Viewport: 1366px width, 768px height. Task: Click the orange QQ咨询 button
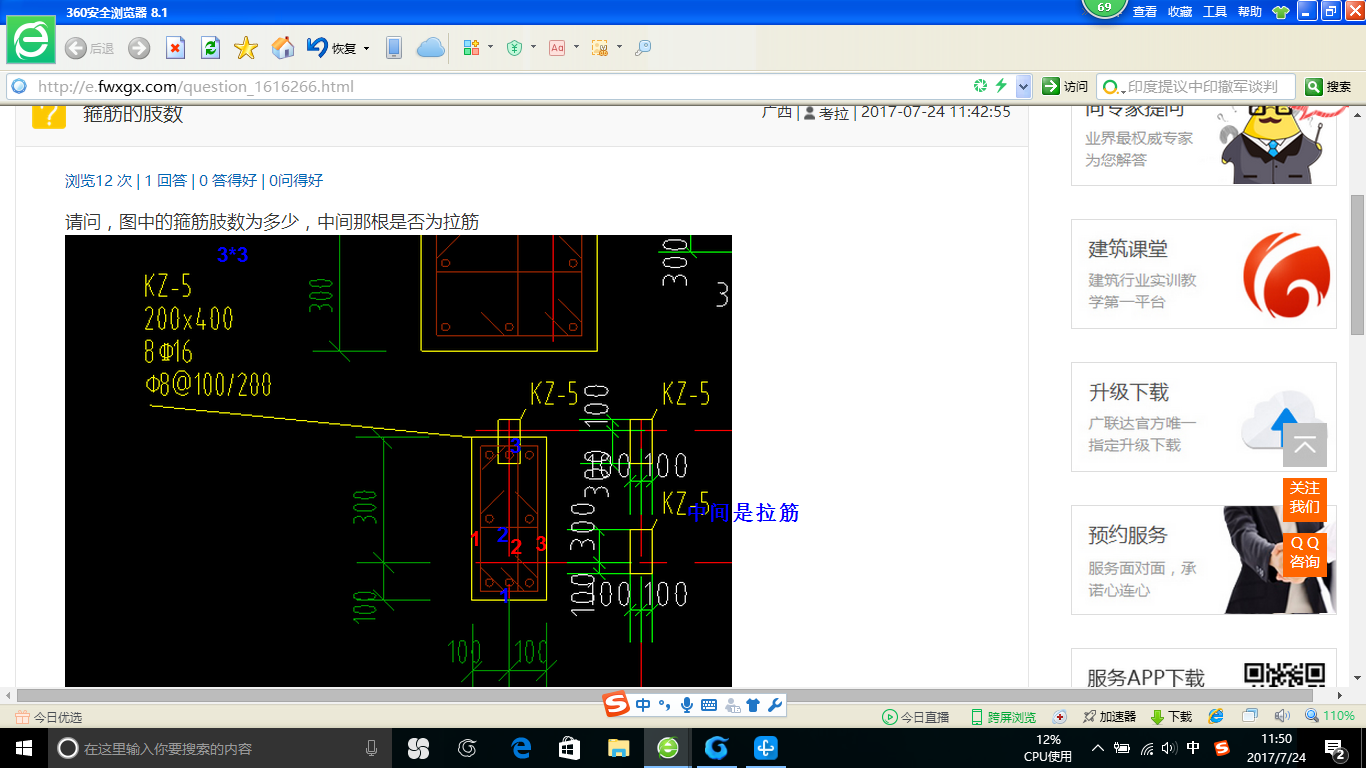tap(1305, 553)
